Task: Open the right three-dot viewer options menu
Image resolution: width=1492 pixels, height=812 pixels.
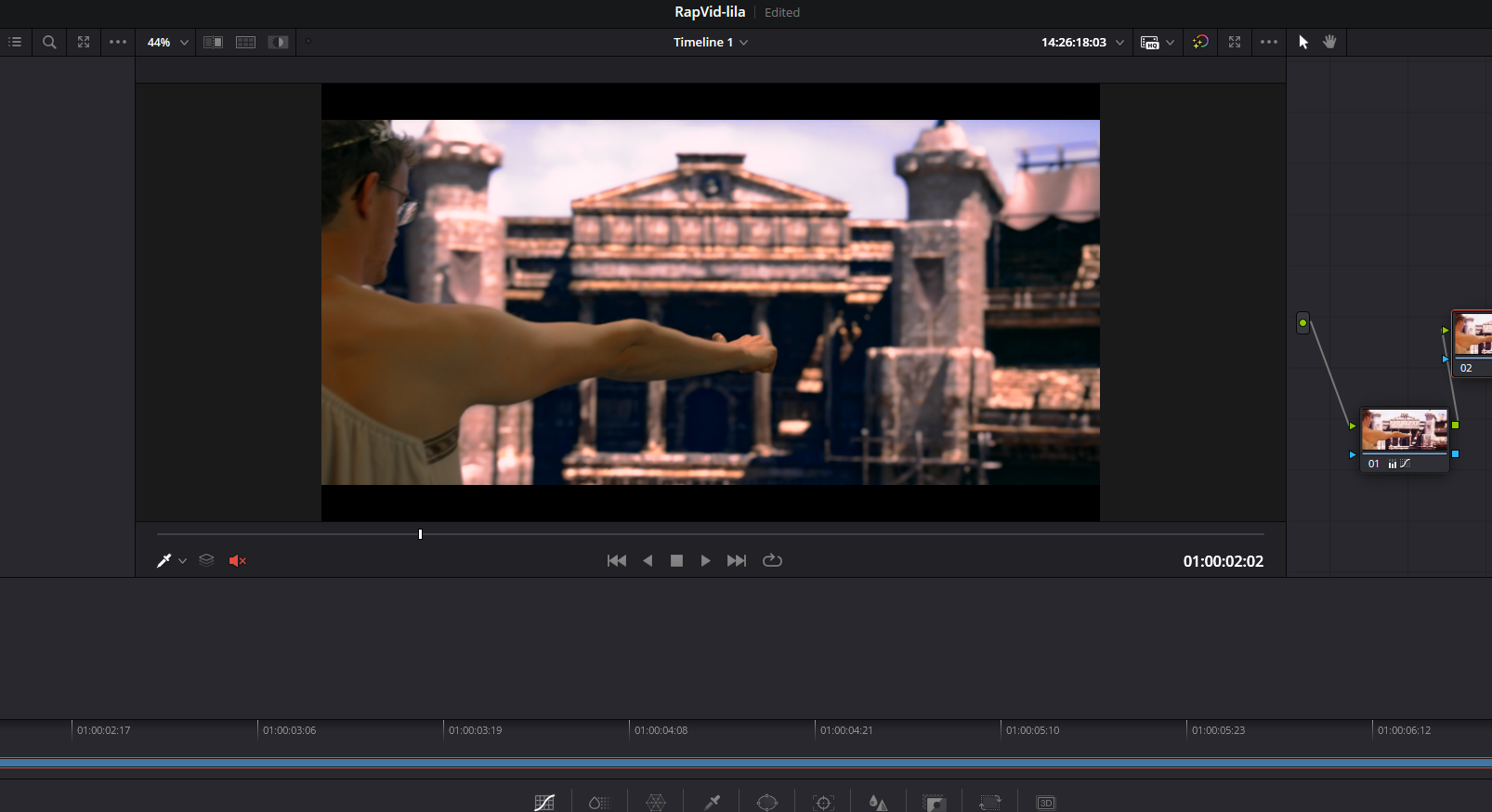Action: pyautogui.click(x=1269, y=42)
